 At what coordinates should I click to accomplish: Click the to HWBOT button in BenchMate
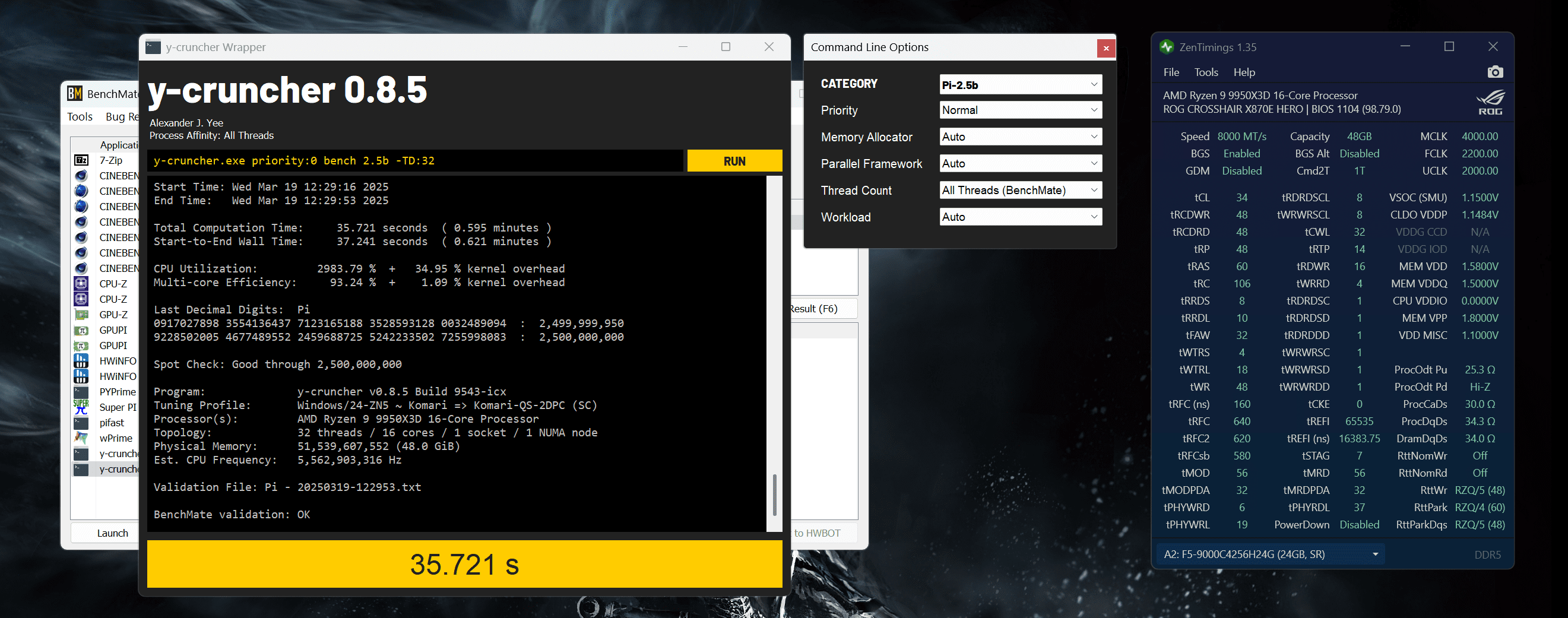[x=823, y=533]
